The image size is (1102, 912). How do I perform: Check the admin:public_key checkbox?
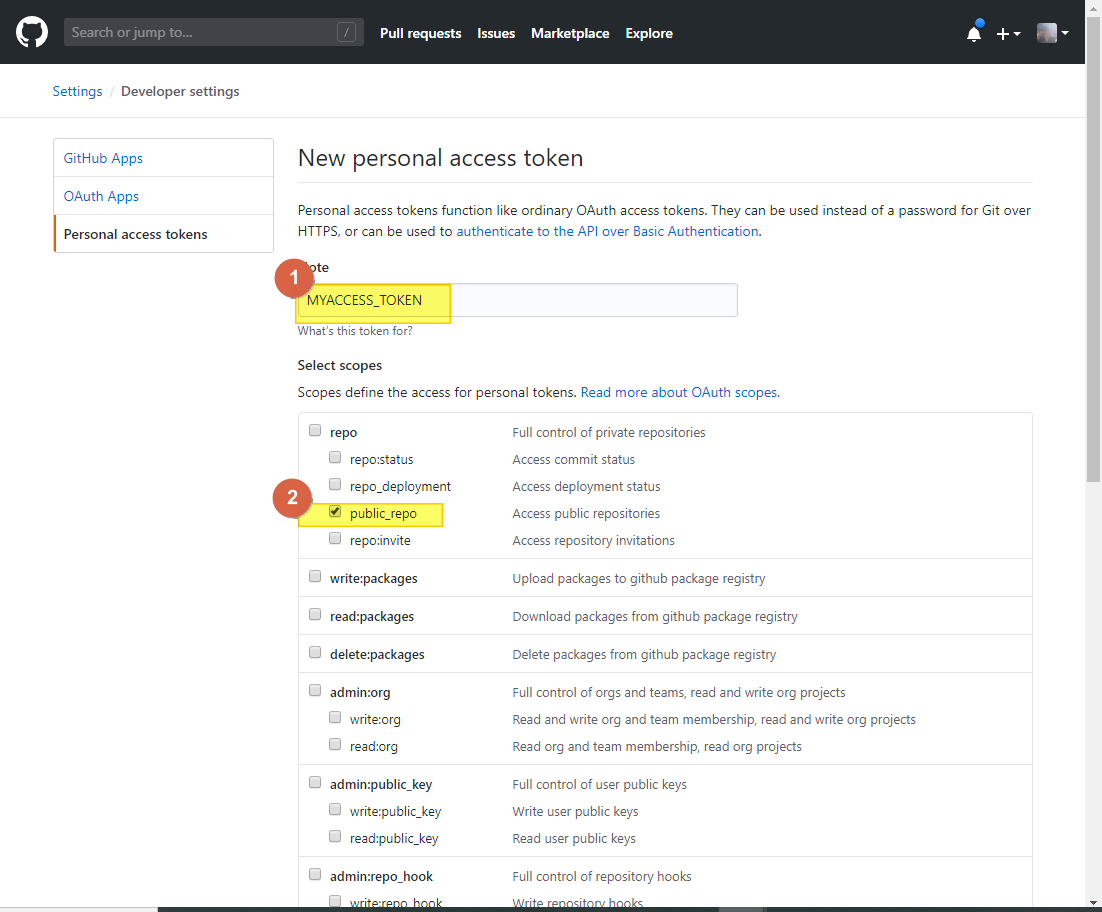(315, 782)
